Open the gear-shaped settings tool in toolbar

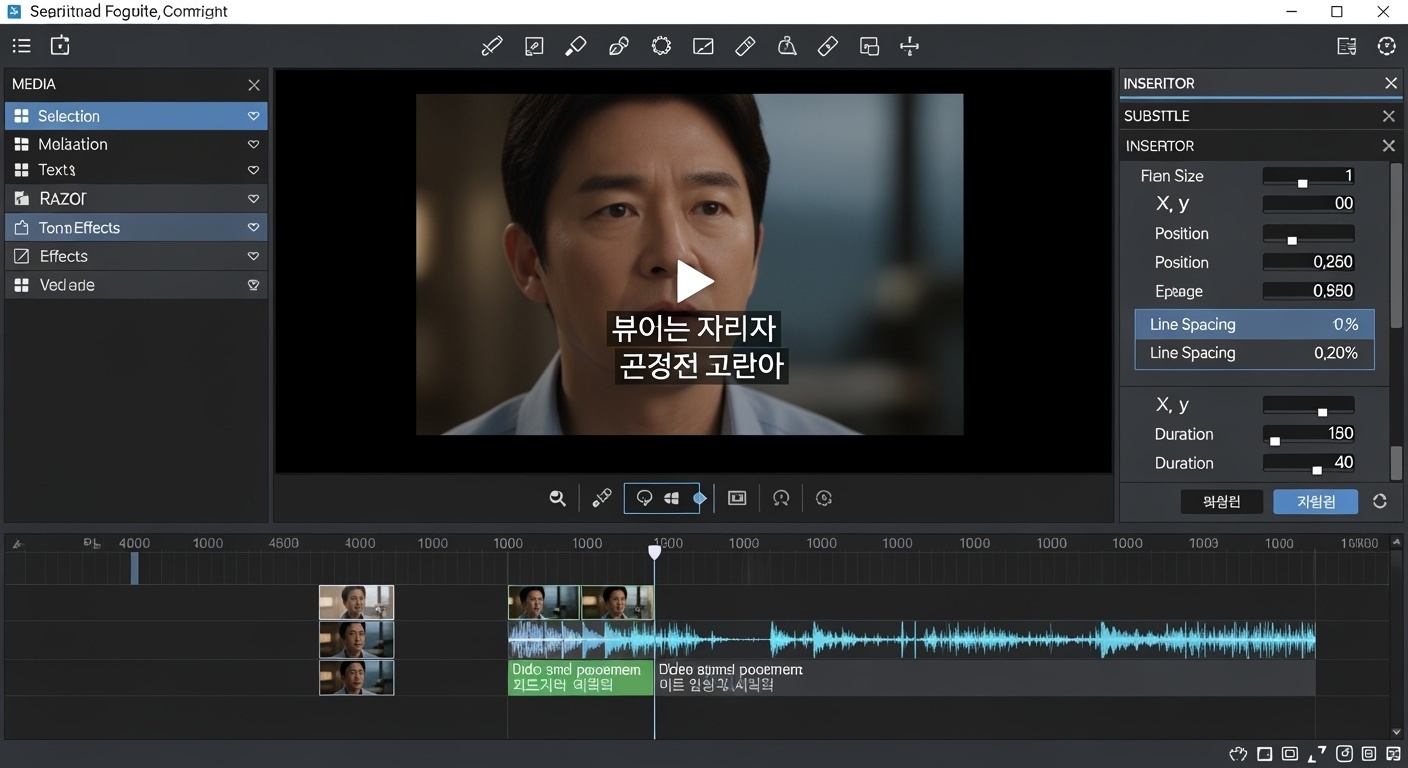(x=661, y=46)
